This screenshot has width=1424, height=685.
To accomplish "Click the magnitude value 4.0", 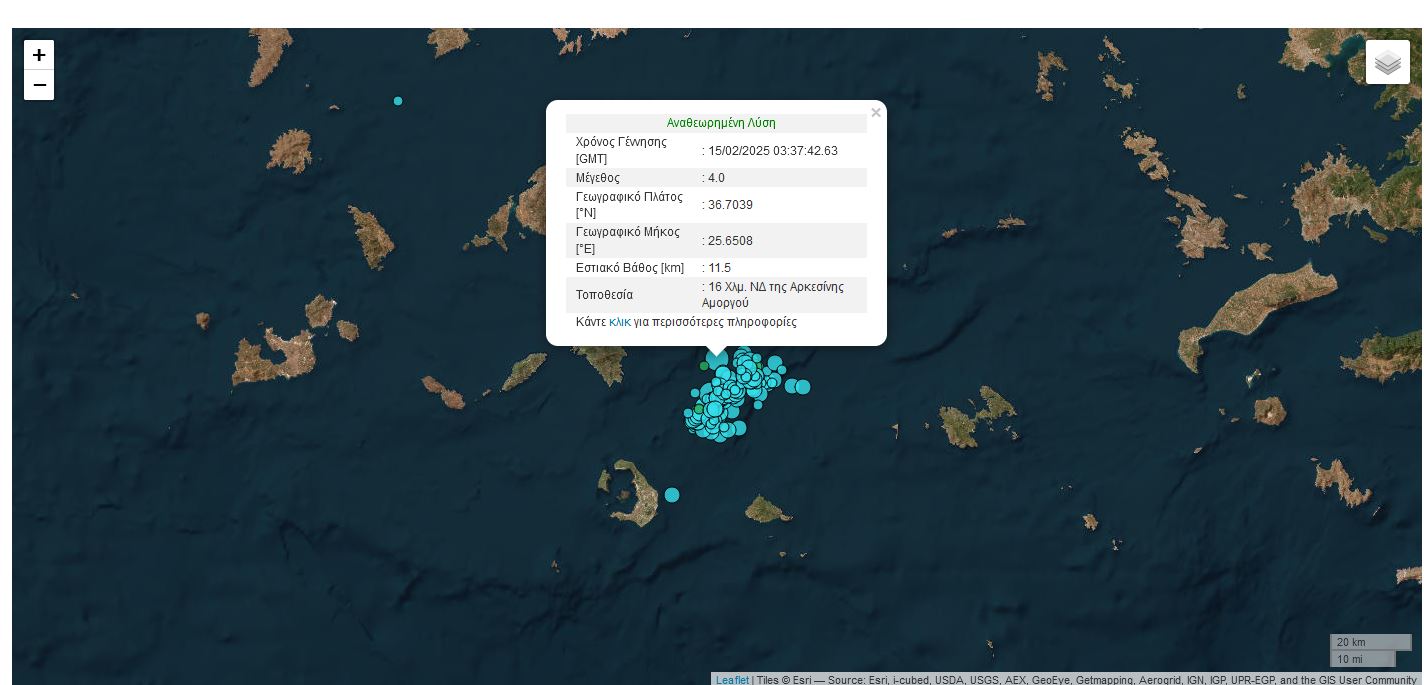I will pos(716,178).
